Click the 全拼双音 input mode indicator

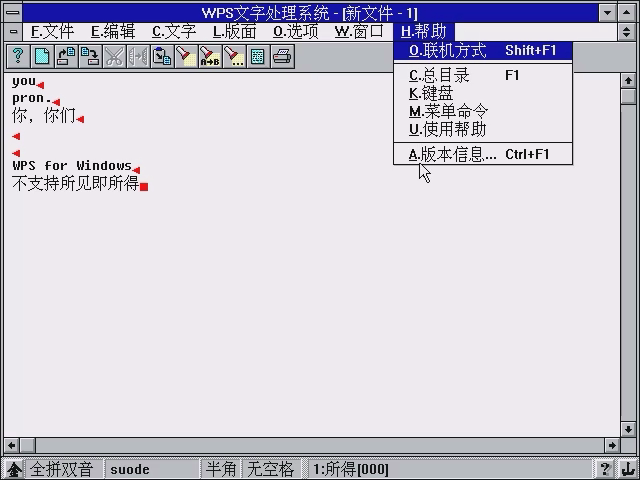click(62, 469)
